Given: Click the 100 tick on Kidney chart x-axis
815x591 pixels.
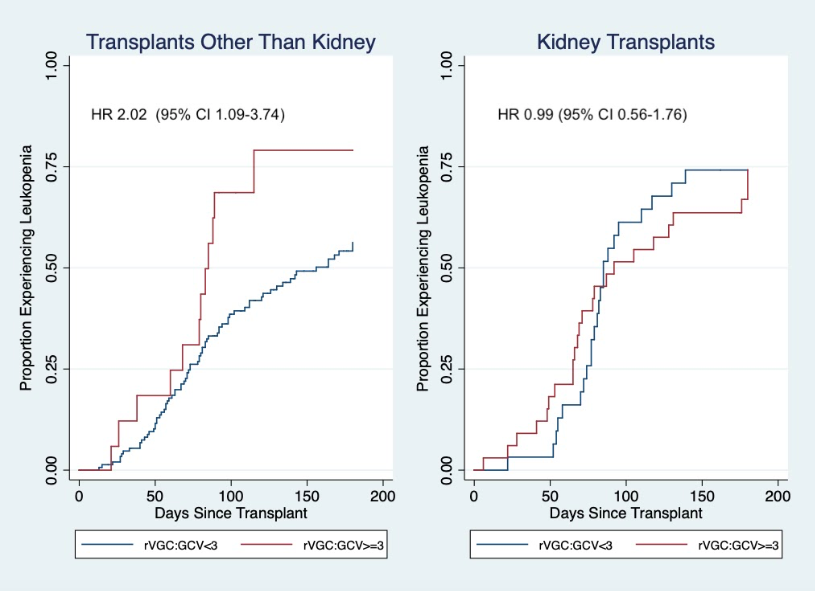Looking at the screenshot, I should [626, 495].
